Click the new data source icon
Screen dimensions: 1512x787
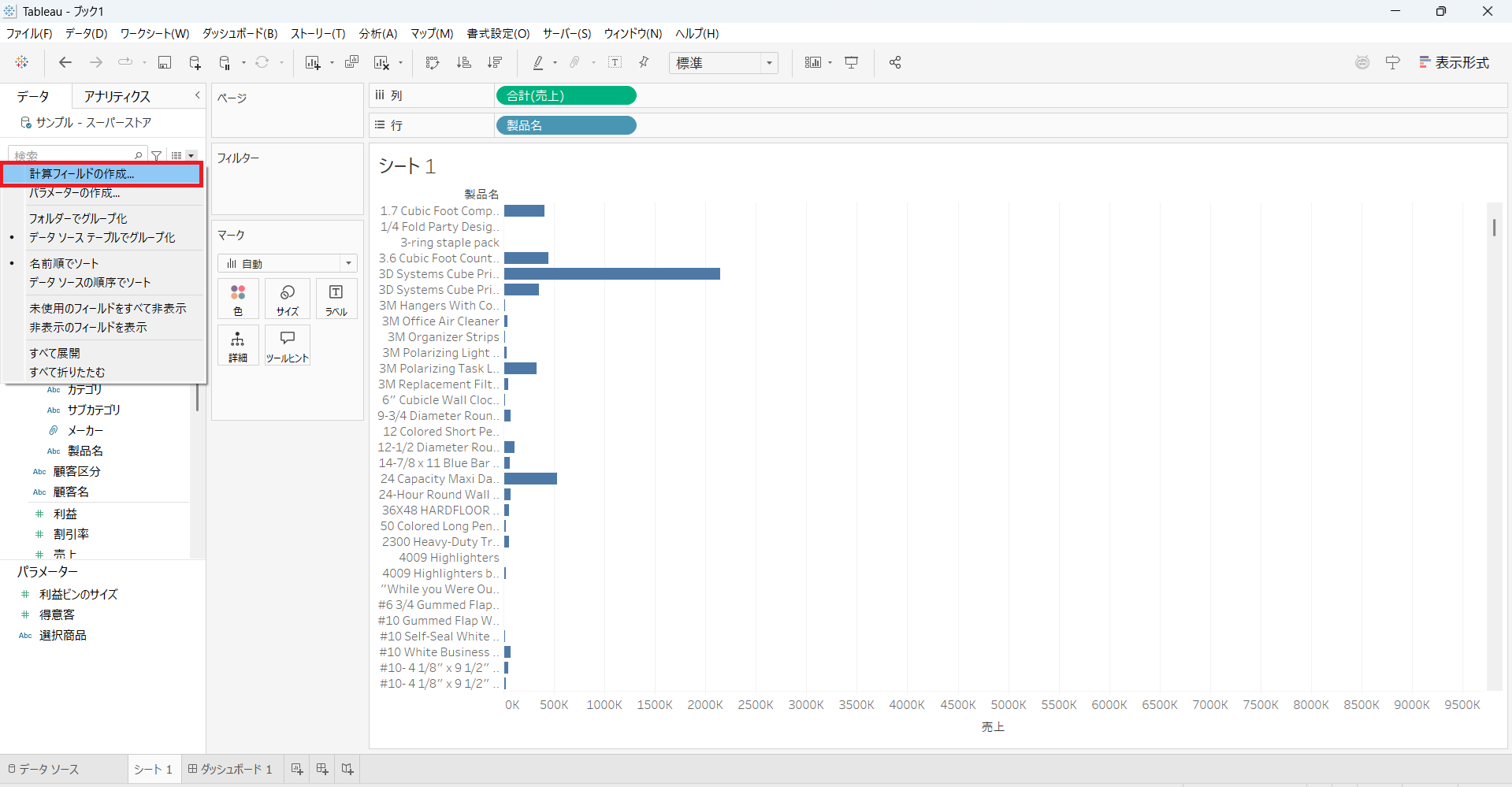click(x=195, y=63)
